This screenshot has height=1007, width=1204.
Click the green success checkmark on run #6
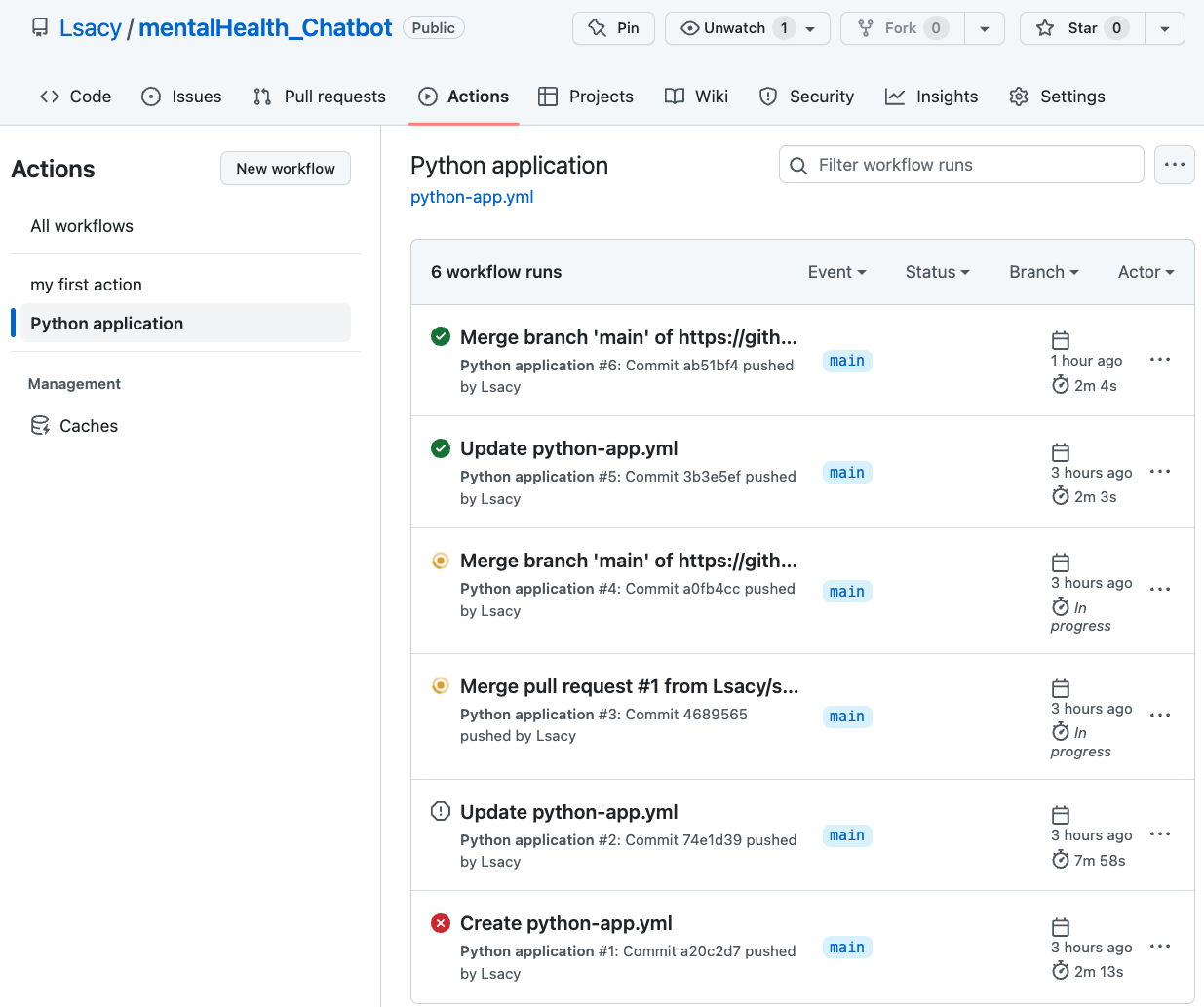point(440,336)
